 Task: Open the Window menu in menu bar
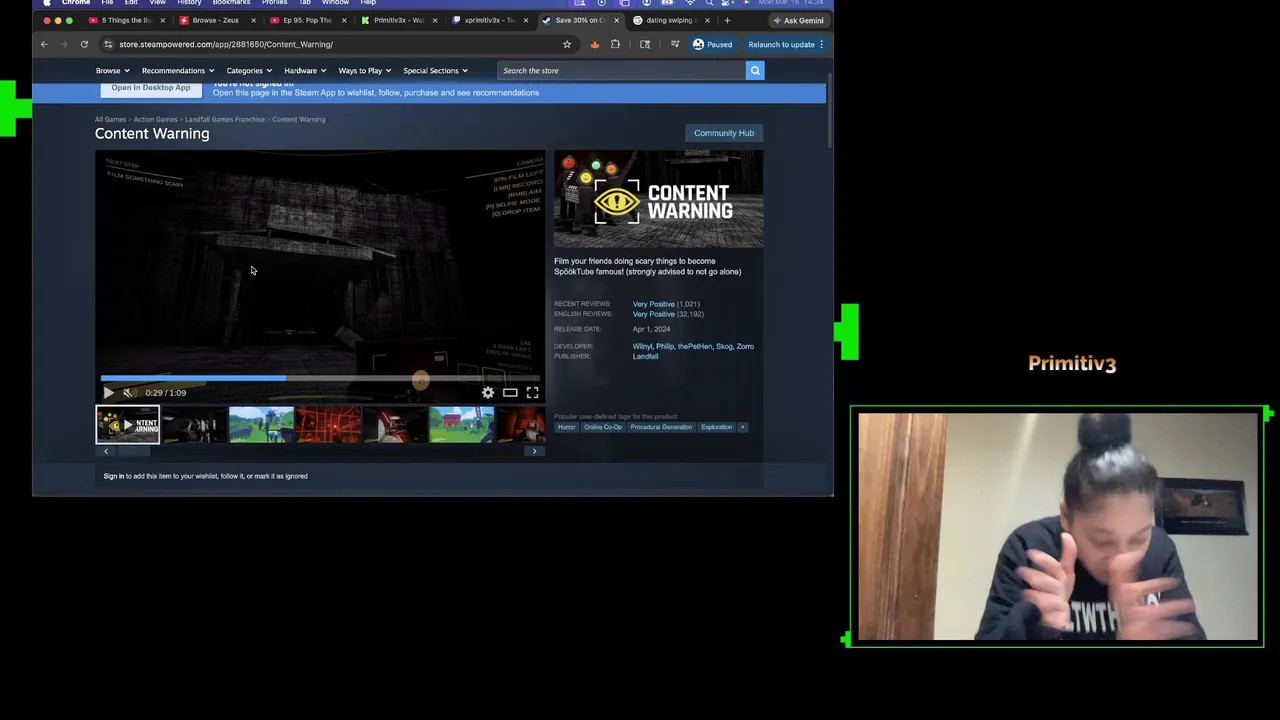pyautogui.click(x=335, y=3)
